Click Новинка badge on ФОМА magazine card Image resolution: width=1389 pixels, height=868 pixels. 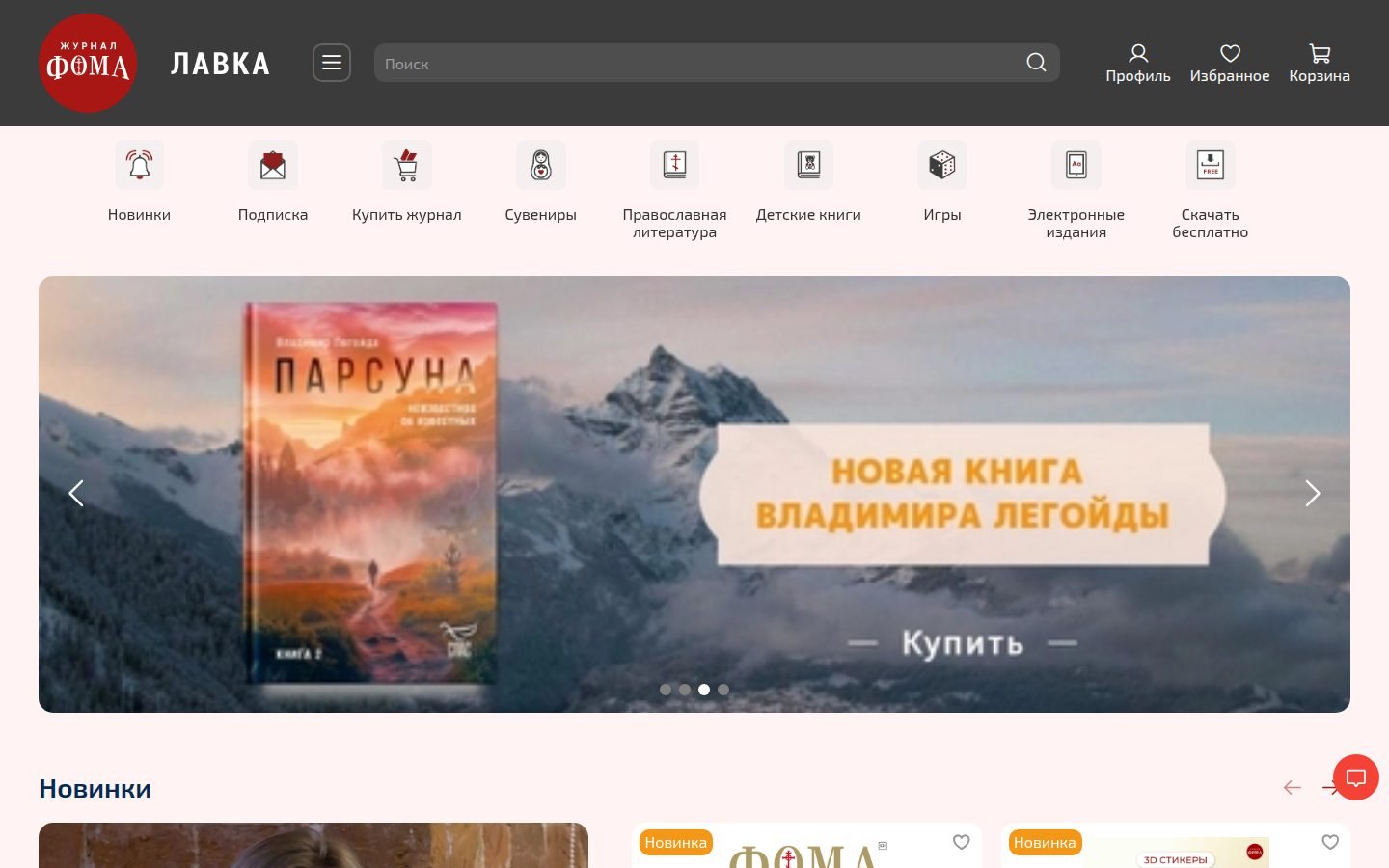pos(676,843)
